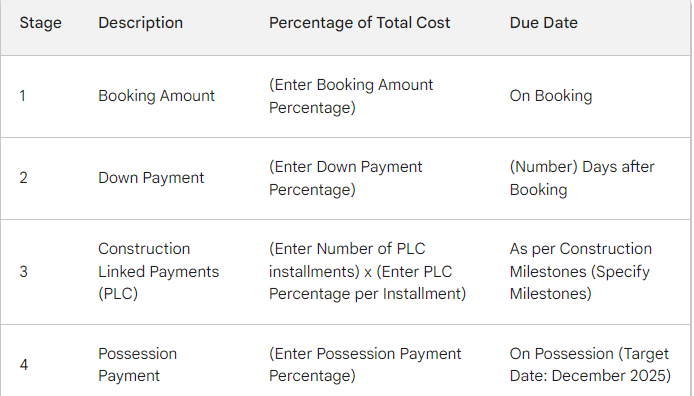Select the Construction Milestones due date cell
This screenshot has width=694, height=396.
click(581, 271)
